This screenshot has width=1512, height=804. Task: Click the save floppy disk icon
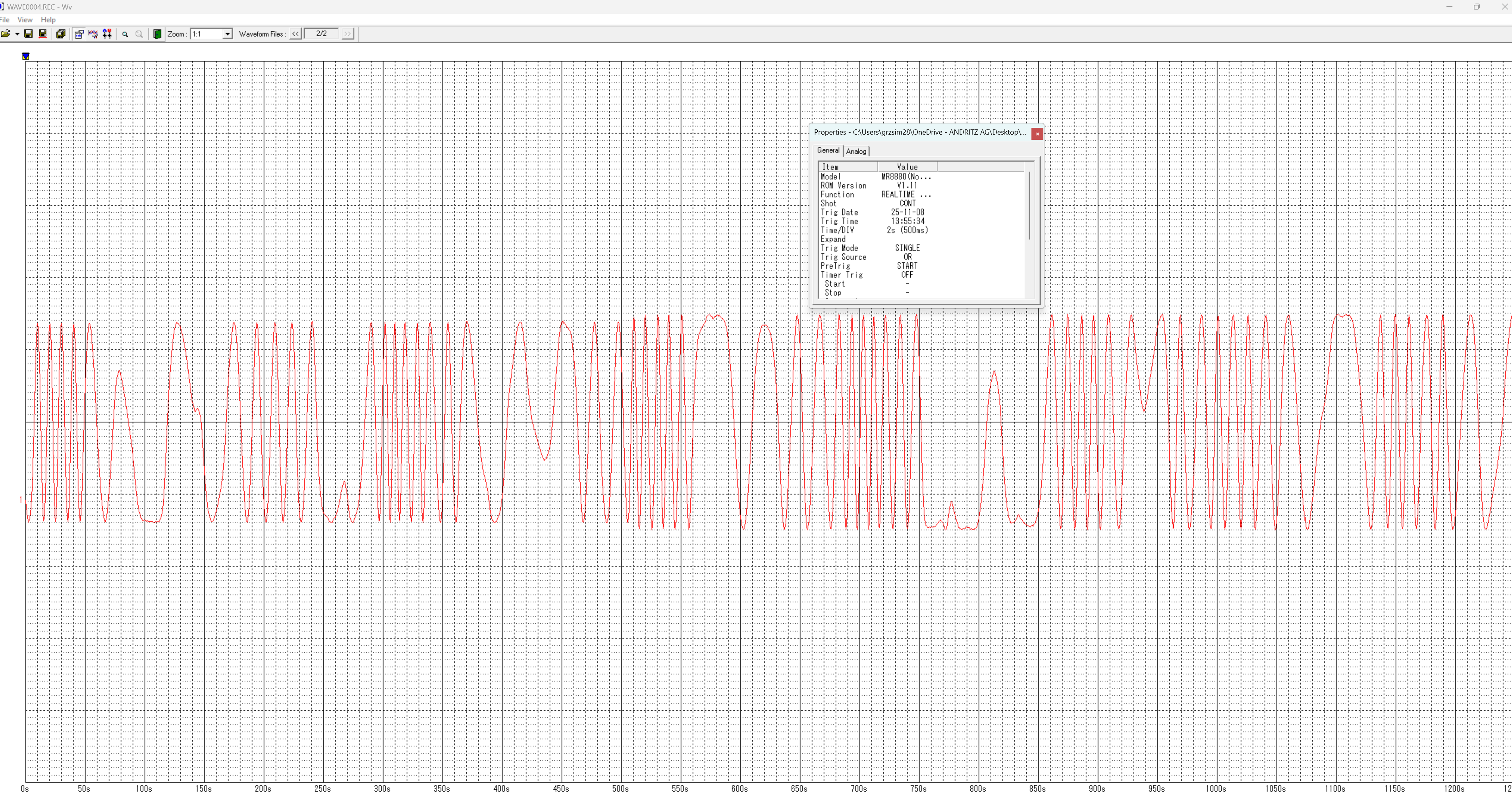pyautogui.click(x=28, y=34)
